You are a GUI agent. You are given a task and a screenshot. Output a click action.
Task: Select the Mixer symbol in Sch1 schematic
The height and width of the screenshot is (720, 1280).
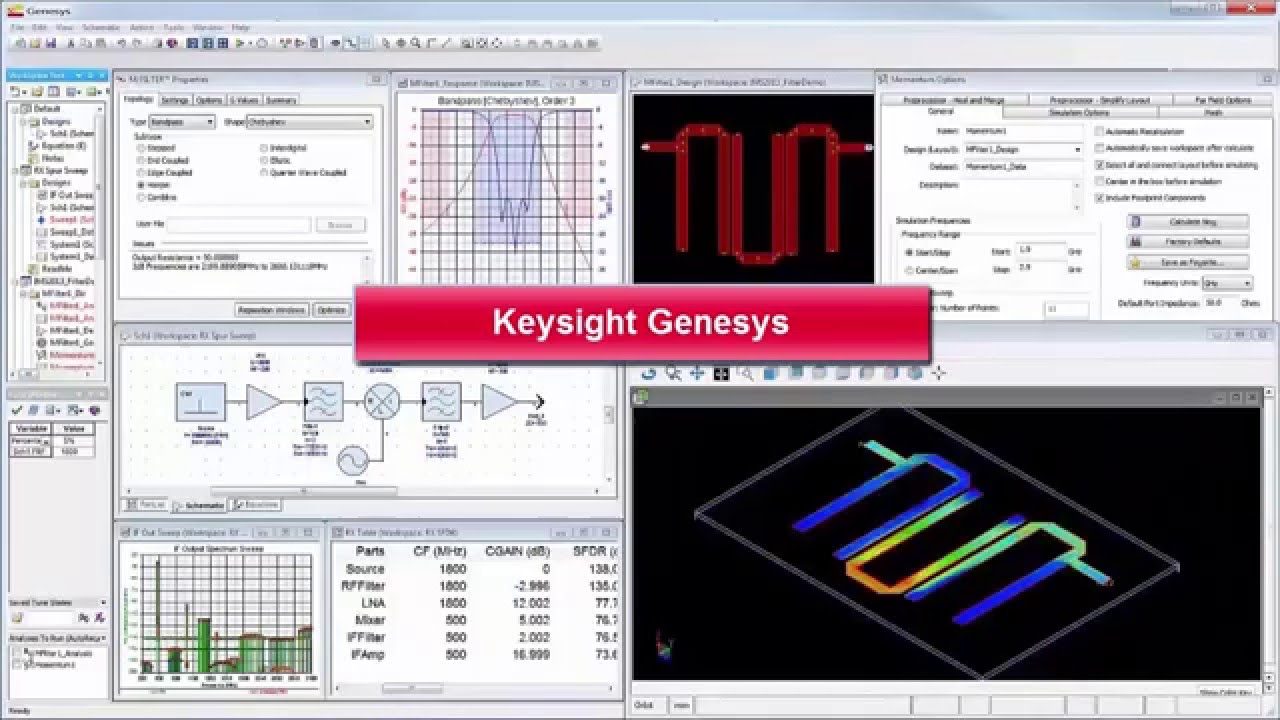[x=381, y=402]
